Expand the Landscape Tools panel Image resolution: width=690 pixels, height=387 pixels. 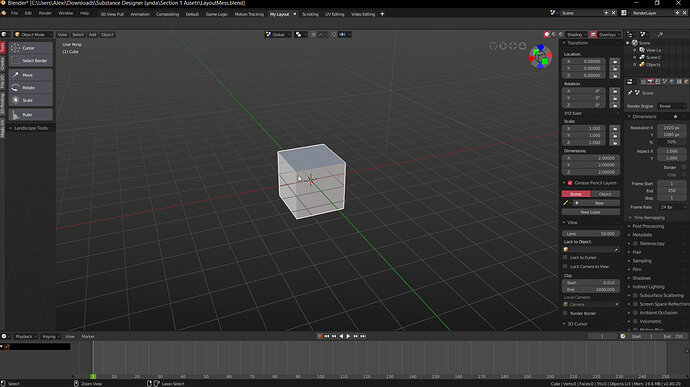click(x=30, y=128)
